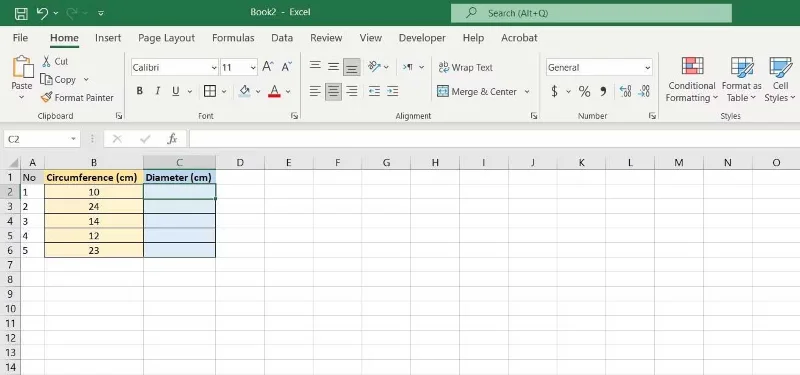Toggle Align Left horizontal alignment
The image size is (800, 375).
click(315, 91)
